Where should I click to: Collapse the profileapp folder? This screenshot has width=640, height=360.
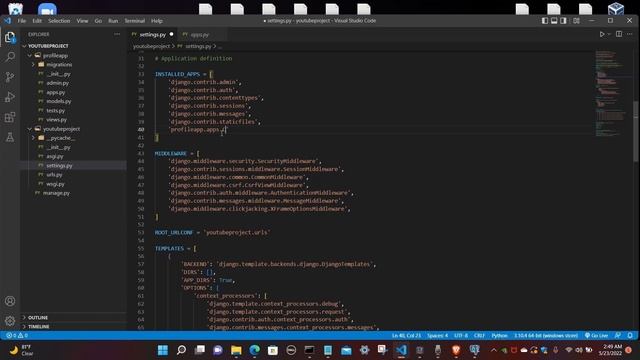click(x=30, y=56)
